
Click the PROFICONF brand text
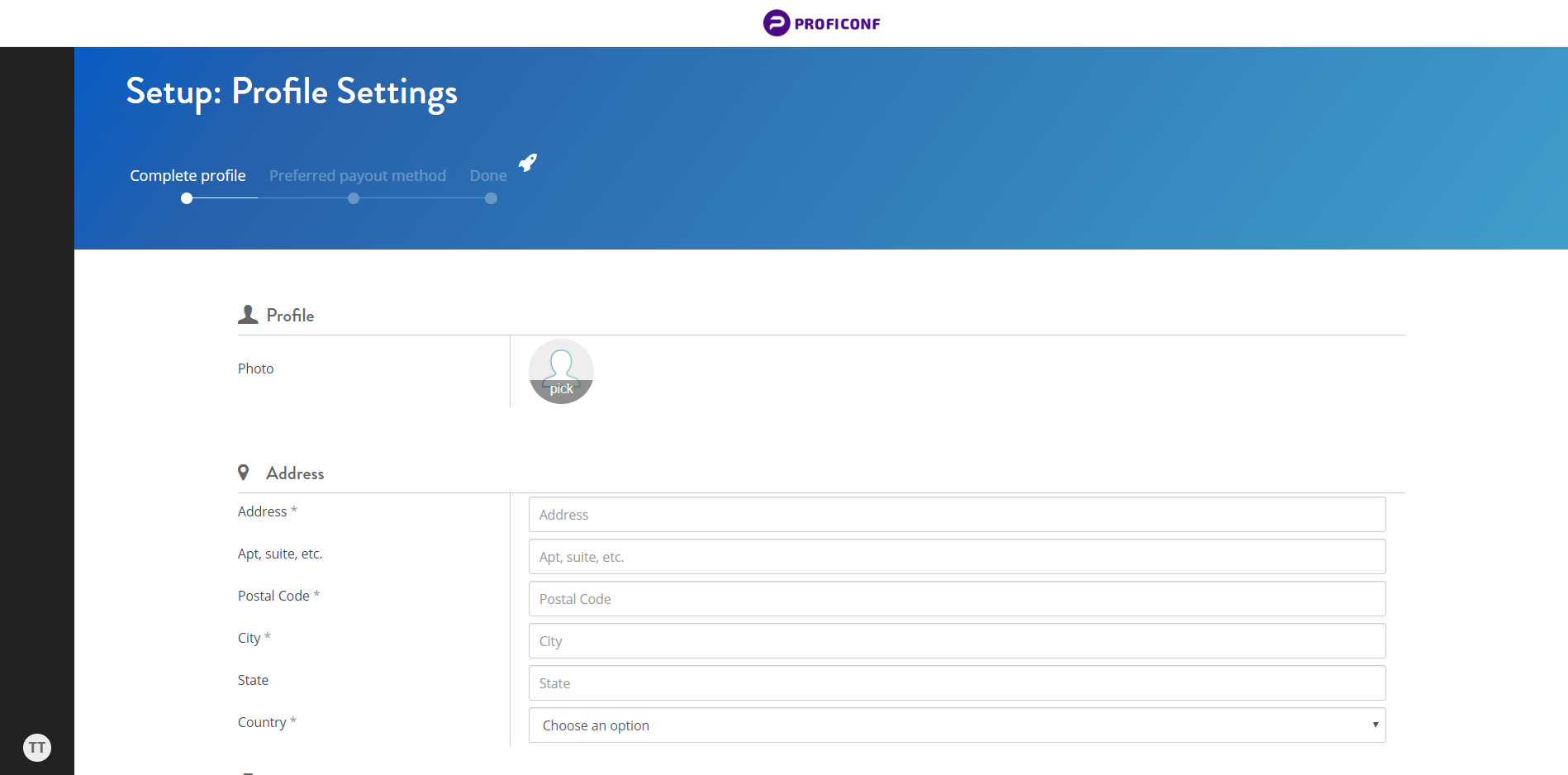pos(837,24)
